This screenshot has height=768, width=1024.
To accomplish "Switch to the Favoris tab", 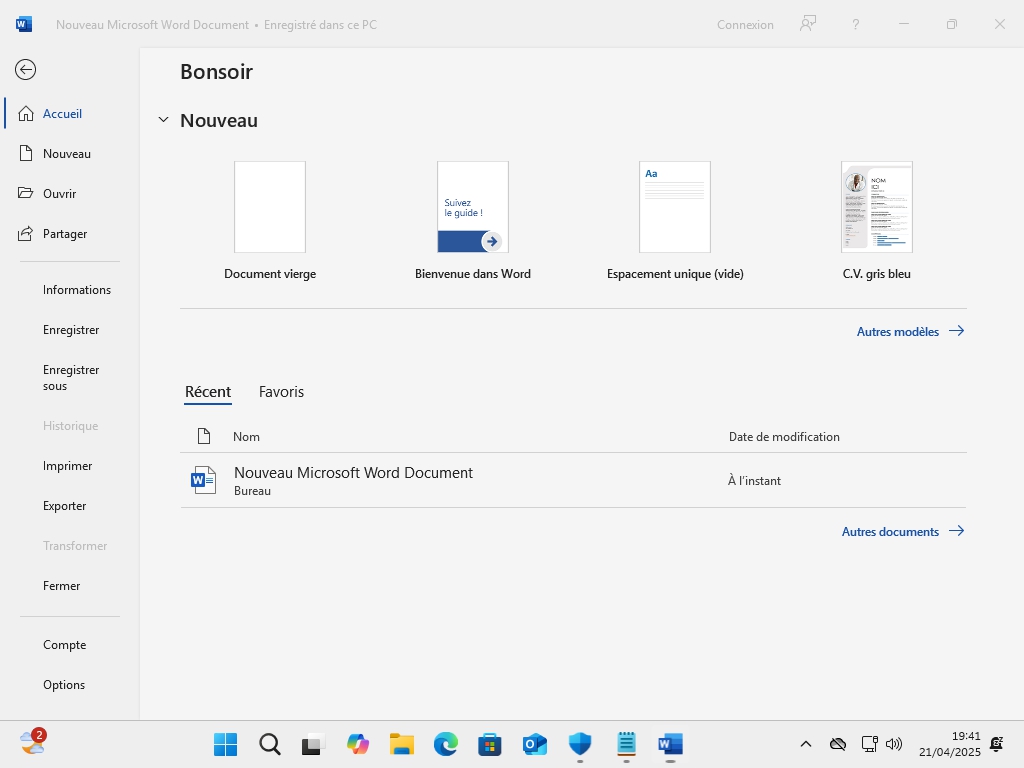I will click(281, 392).
